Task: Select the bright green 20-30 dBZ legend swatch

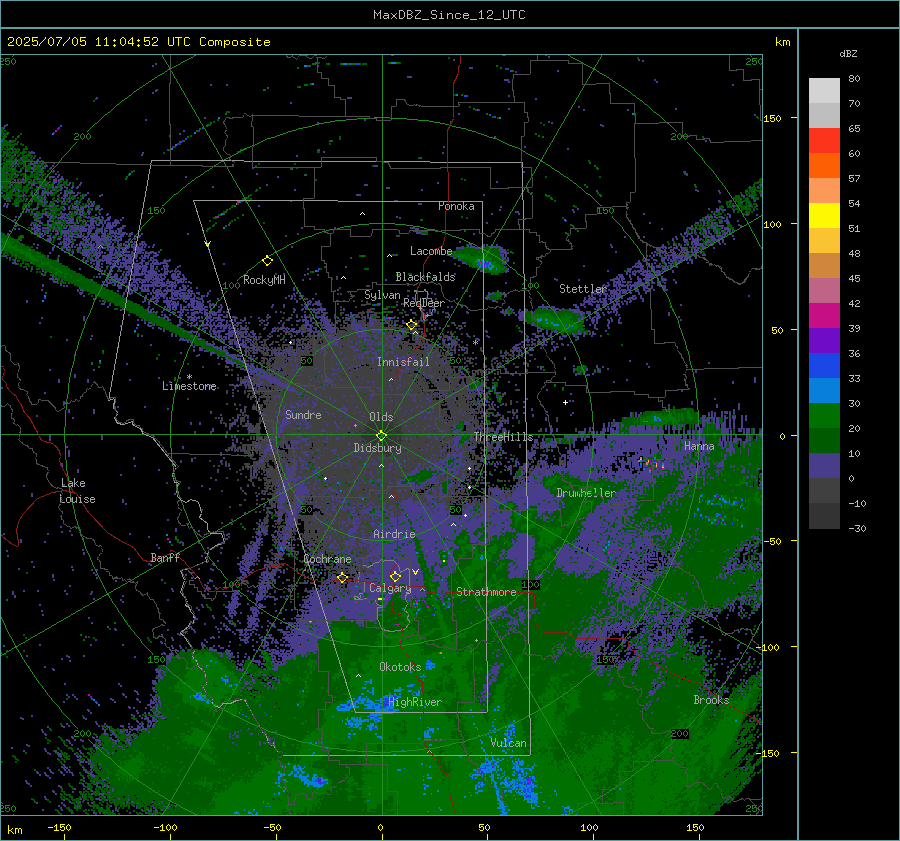Action: pos(824,415)
